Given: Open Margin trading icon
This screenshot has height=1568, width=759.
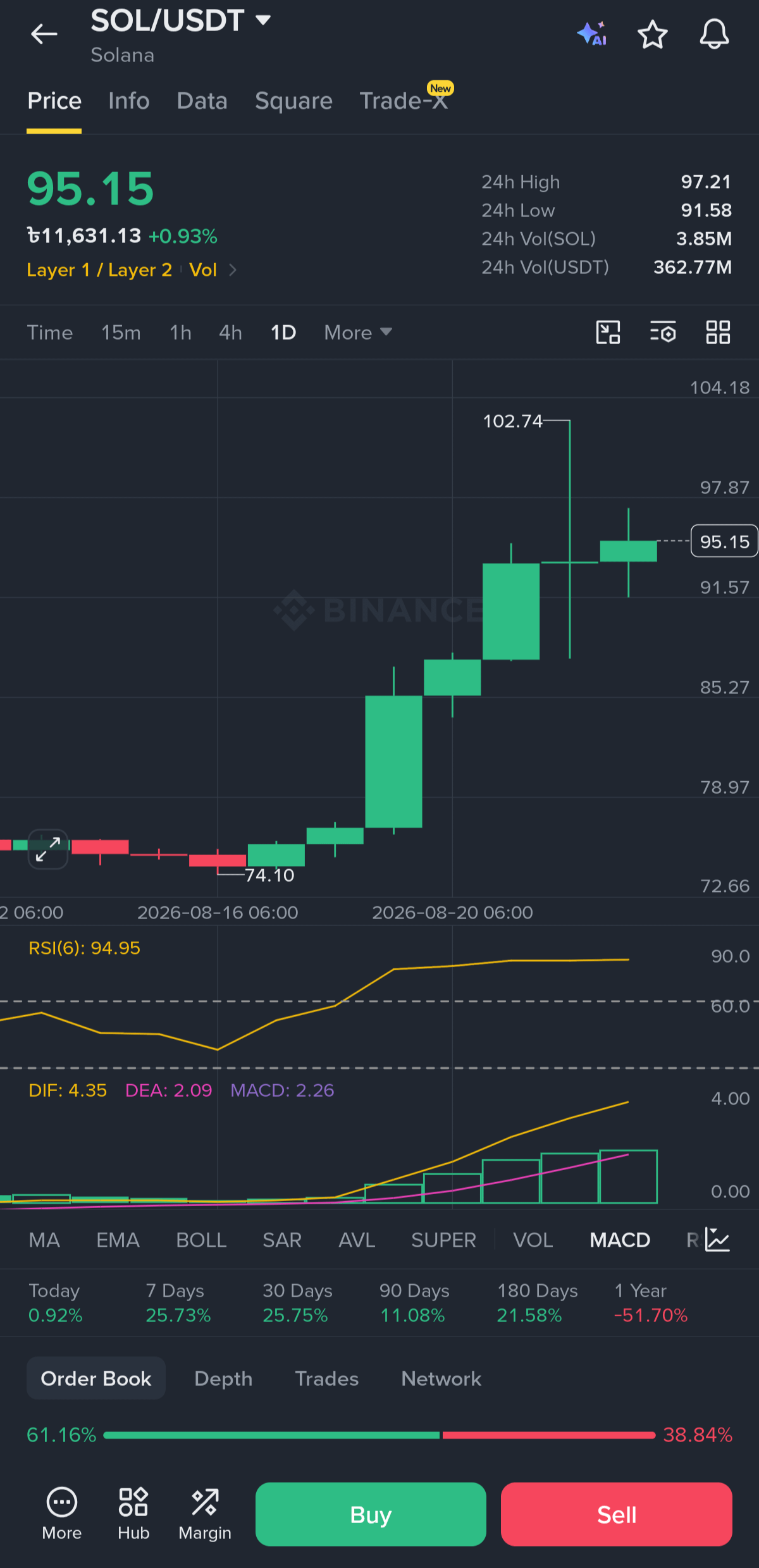Looking at the screenshot, I should tap(205, 1514).
